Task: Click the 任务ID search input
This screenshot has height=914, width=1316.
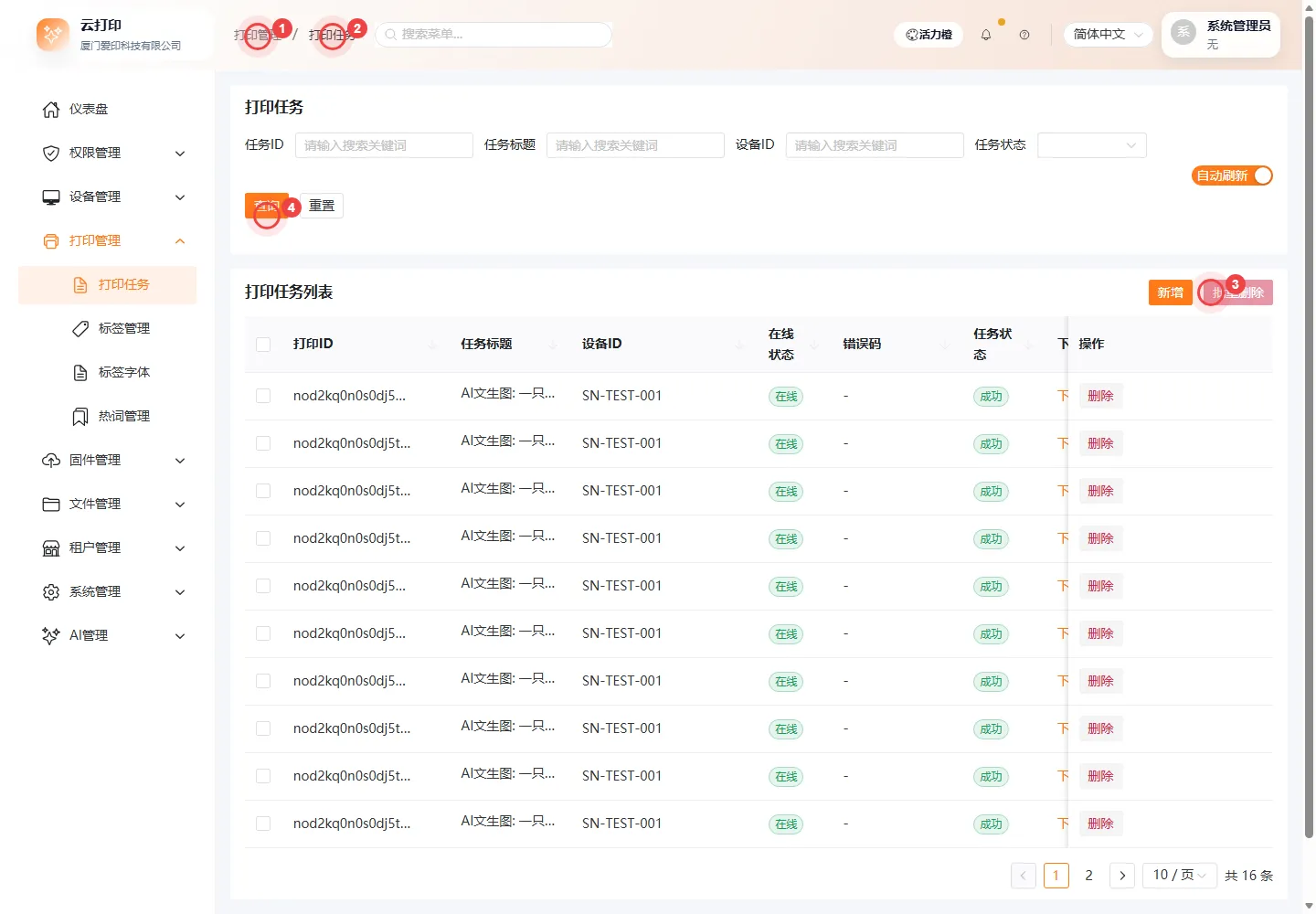Action: click(x=384, y=145)
